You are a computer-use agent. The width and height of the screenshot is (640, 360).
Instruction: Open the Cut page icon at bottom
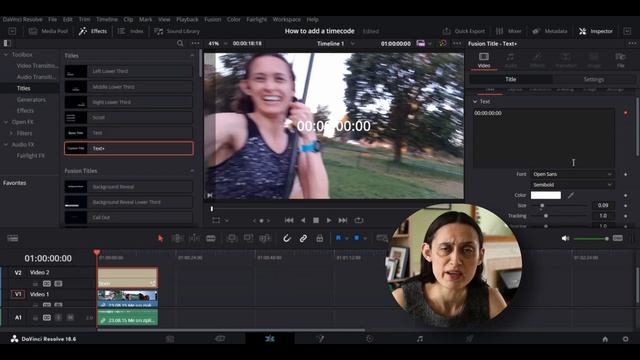coord(220,339)
